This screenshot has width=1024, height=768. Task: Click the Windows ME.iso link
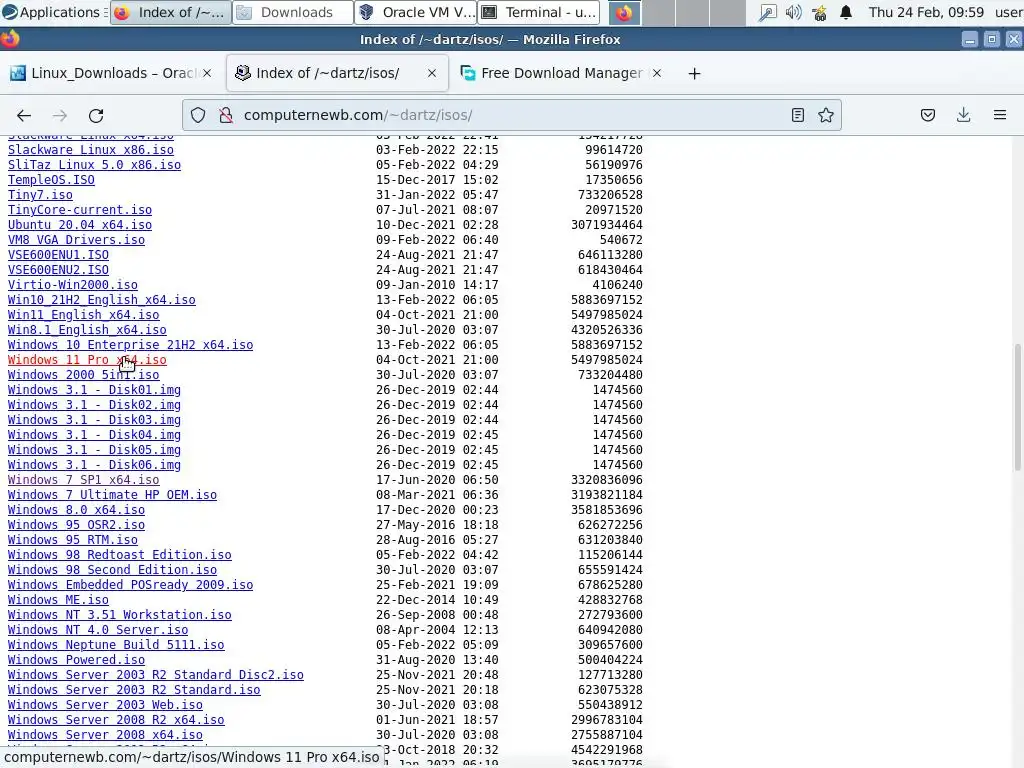[58, 600]
